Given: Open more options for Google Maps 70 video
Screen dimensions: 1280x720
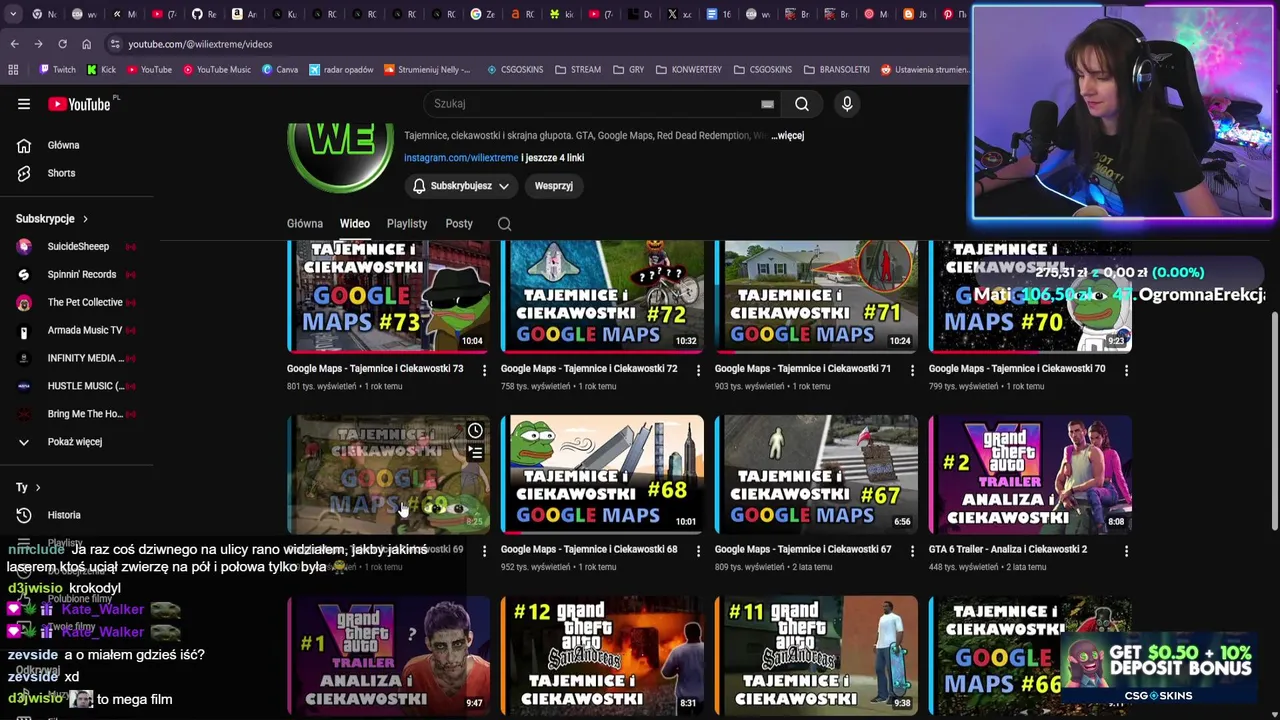Looking at the screenshot, I should coord(1126,370).
